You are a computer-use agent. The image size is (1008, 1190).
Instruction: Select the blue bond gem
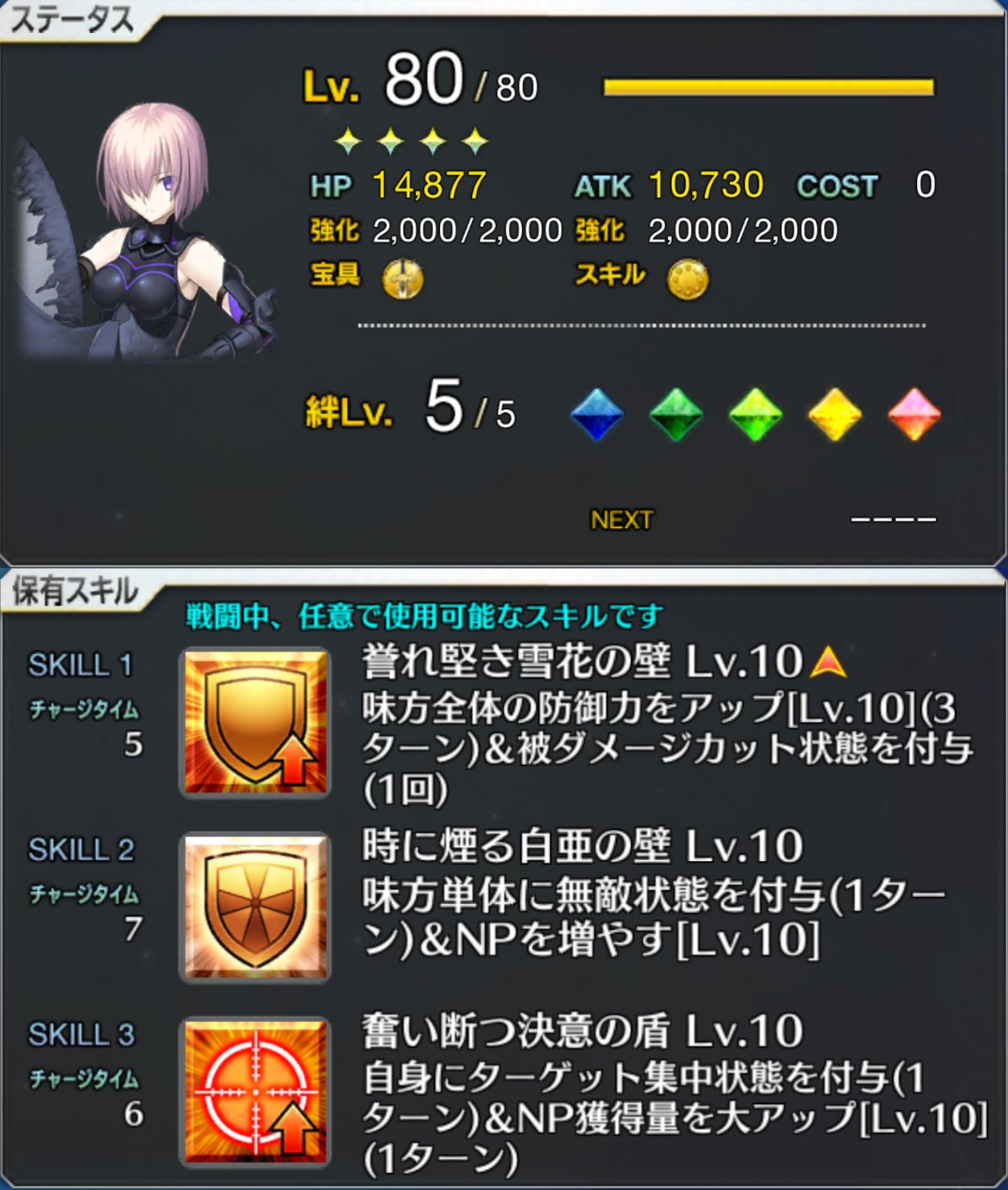(x=596, y=414)
